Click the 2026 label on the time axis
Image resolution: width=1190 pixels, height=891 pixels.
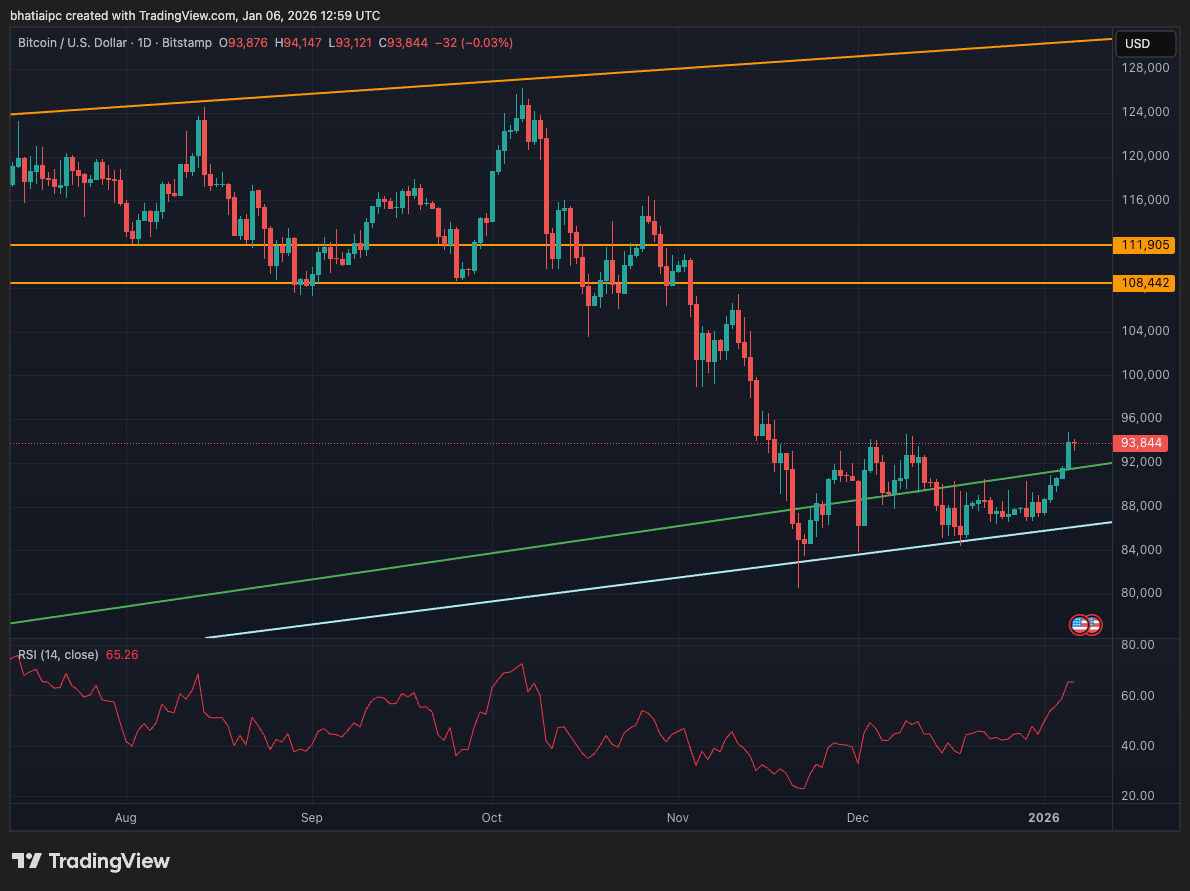(1044, 818)
